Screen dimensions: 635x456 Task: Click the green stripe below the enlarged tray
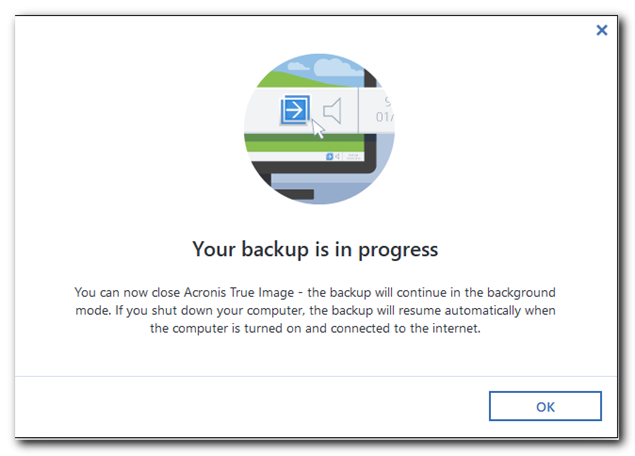click(305, 143)
